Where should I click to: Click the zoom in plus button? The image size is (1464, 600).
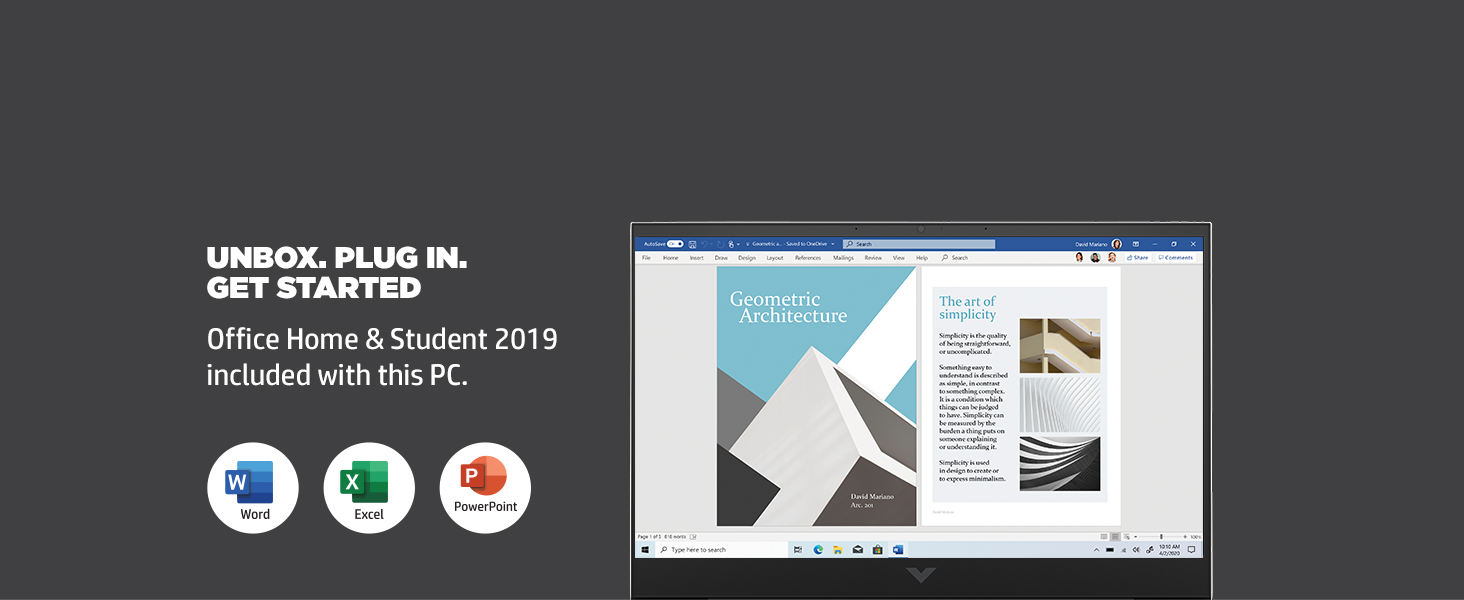click(x=1185, y=537)
